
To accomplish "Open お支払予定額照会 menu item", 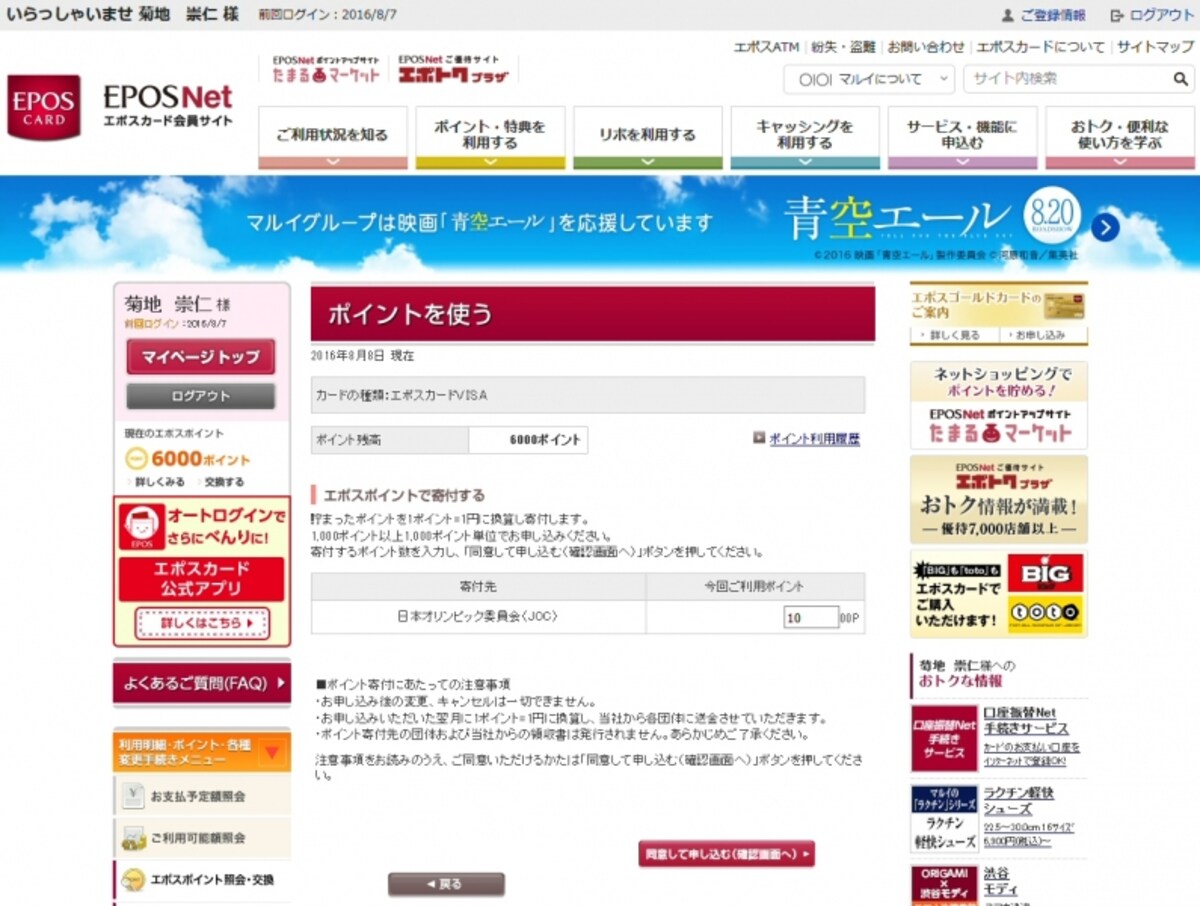I will coord(202,796).
